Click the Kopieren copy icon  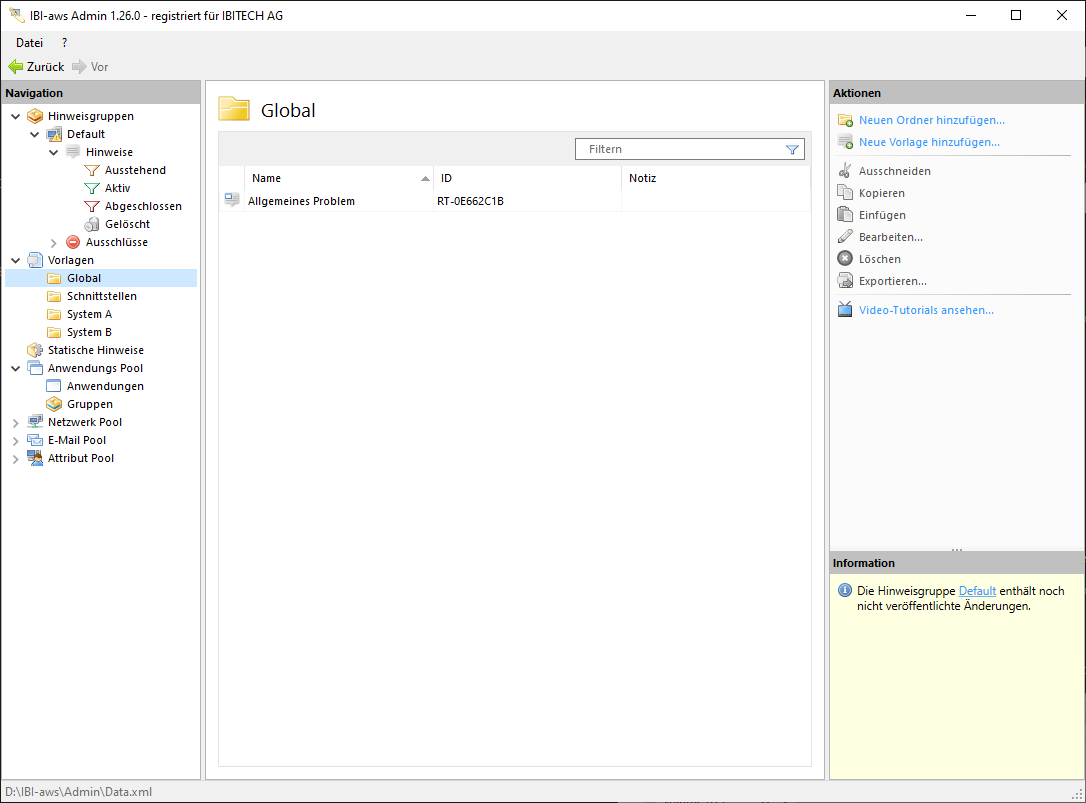(845, 193)
